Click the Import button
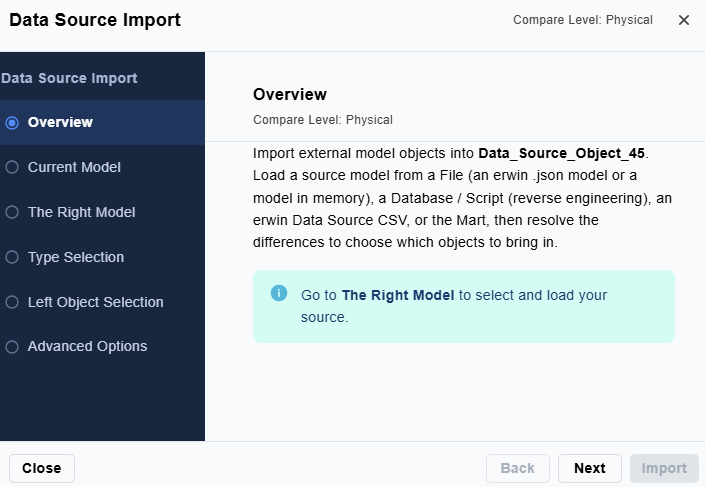 664,468
